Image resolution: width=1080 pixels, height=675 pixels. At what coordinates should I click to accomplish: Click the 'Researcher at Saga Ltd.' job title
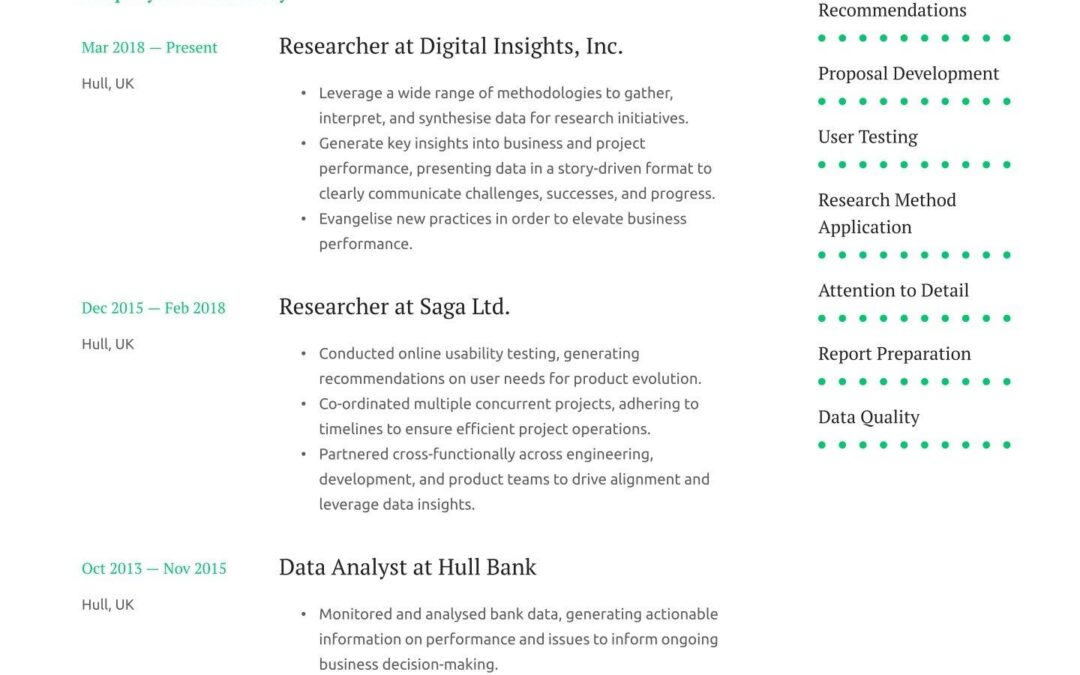tap(394, 307)
